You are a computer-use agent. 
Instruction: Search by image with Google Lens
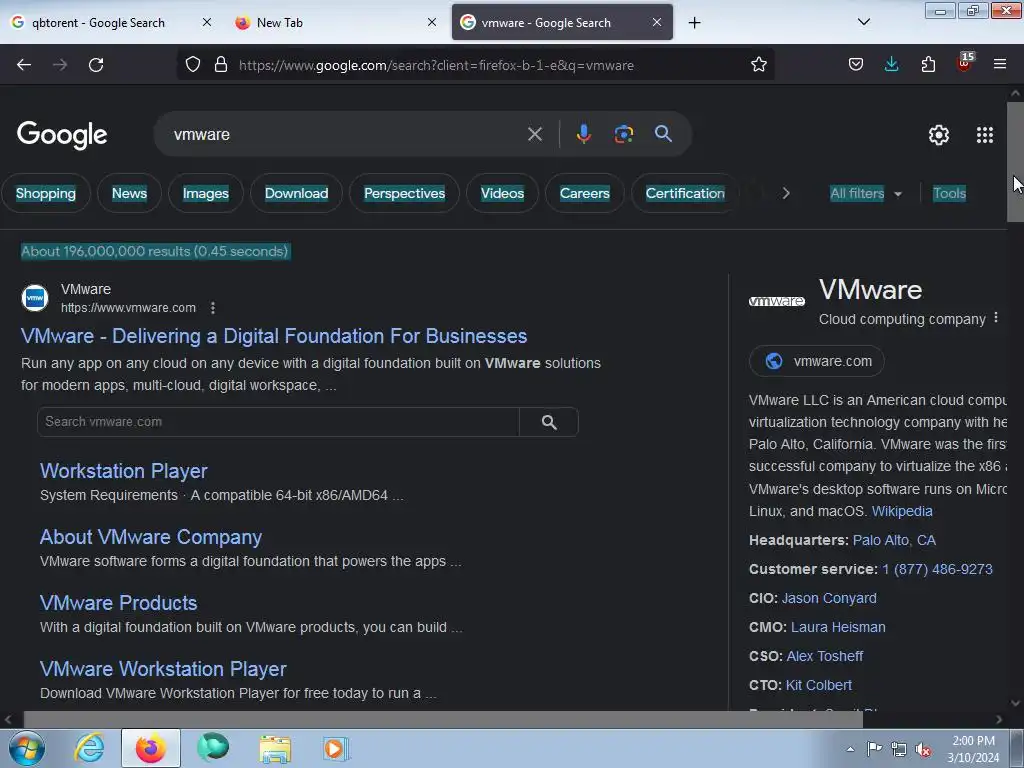click(x=624, y=134)
